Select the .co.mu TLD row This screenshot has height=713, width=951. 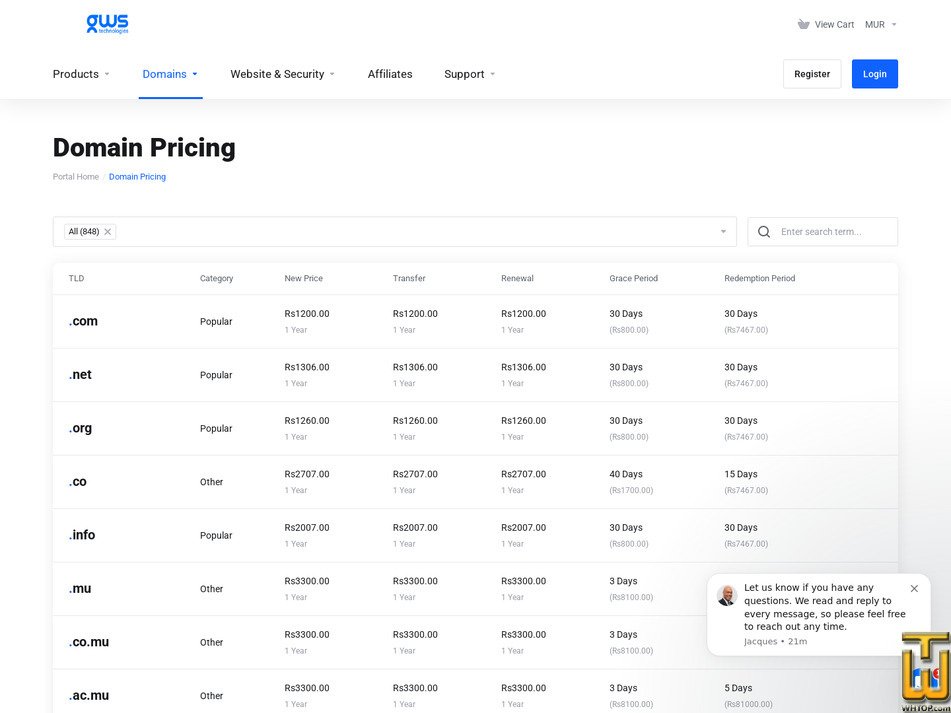(x=476, y=641)
